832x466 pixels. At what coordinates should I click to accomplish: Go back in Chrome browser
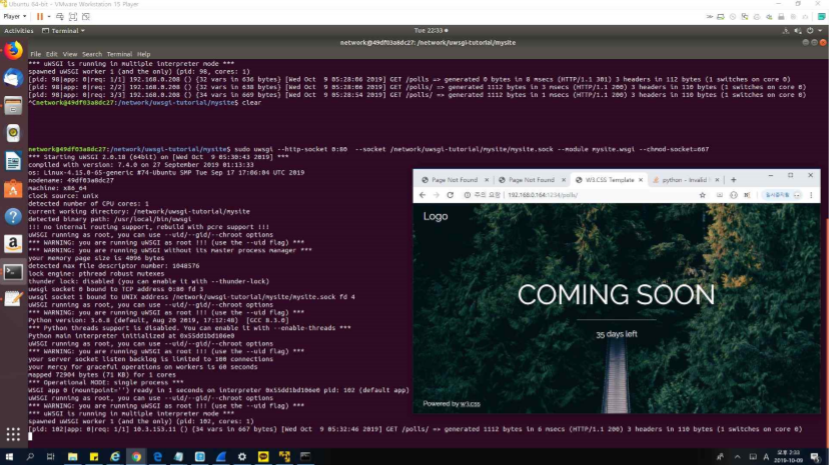(x=422, y=195)
